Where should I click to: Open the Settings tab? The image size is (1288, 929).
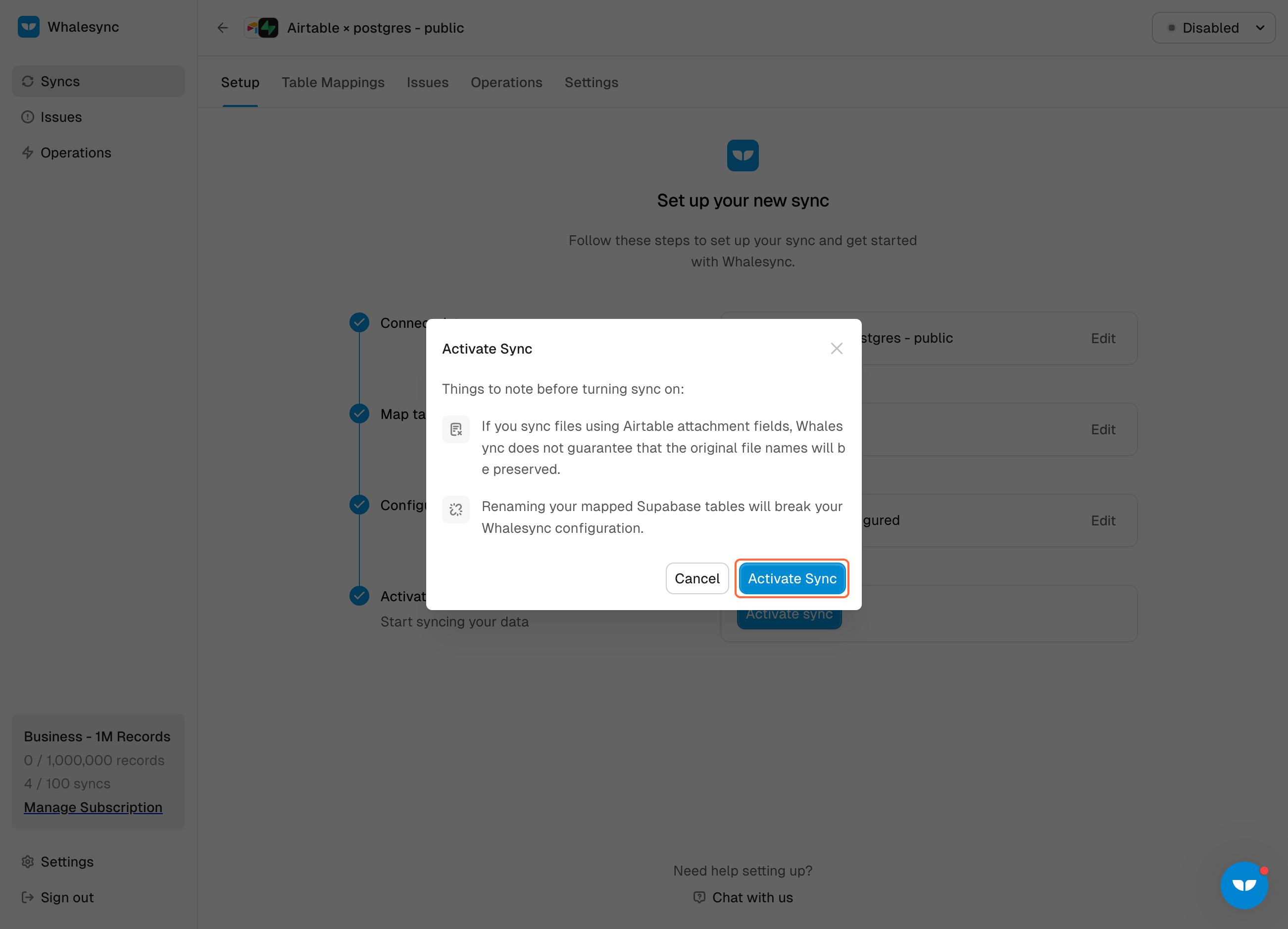(x=591, y=82)
